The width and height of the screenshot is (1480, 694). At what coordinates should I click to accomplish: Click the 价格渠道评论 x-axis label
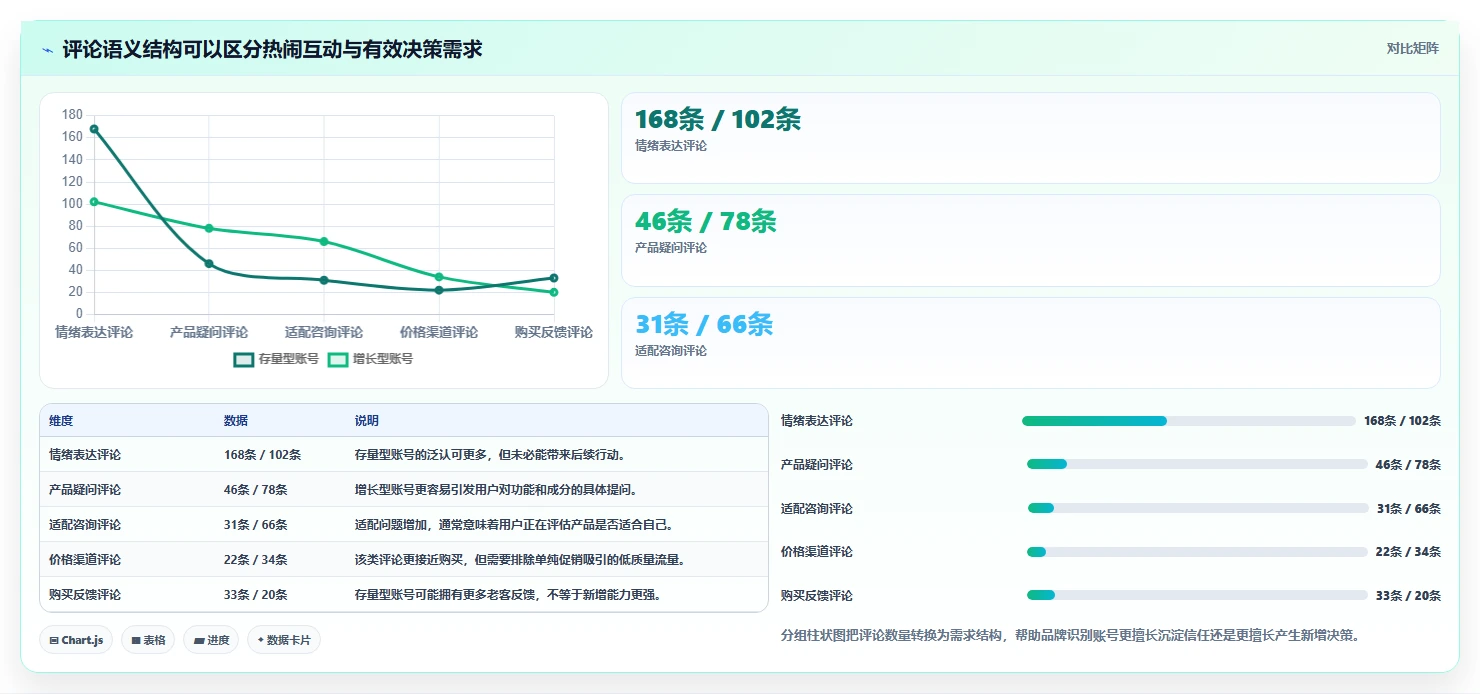coord(439,332)
